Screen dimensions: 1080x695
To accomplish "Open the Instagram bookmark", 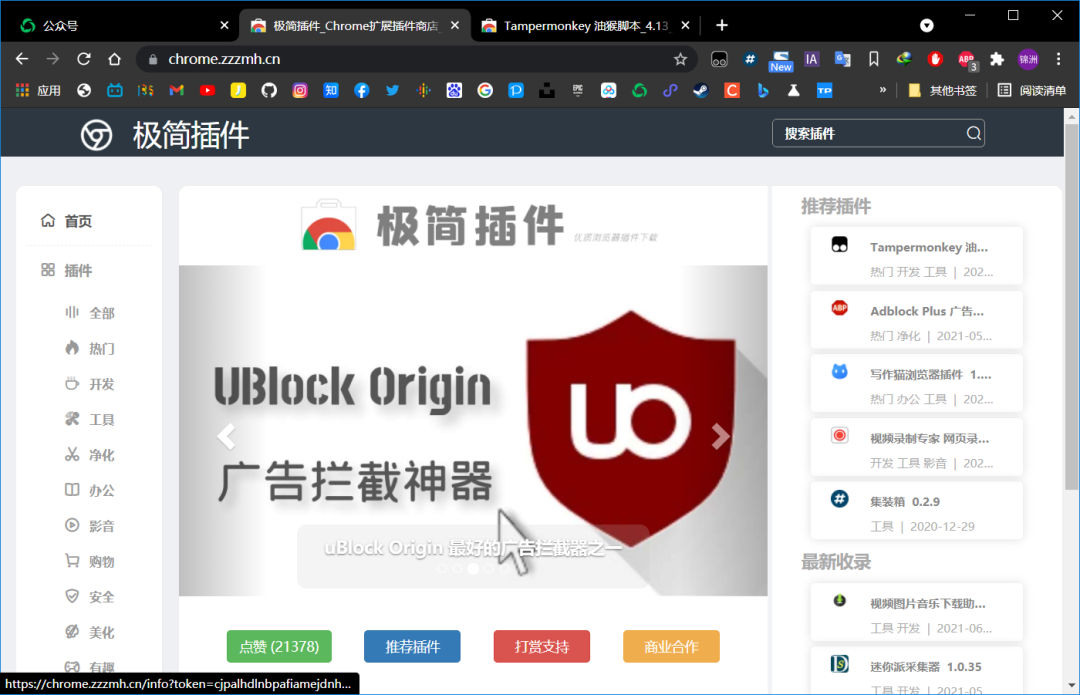I will (x=300, y=90).
